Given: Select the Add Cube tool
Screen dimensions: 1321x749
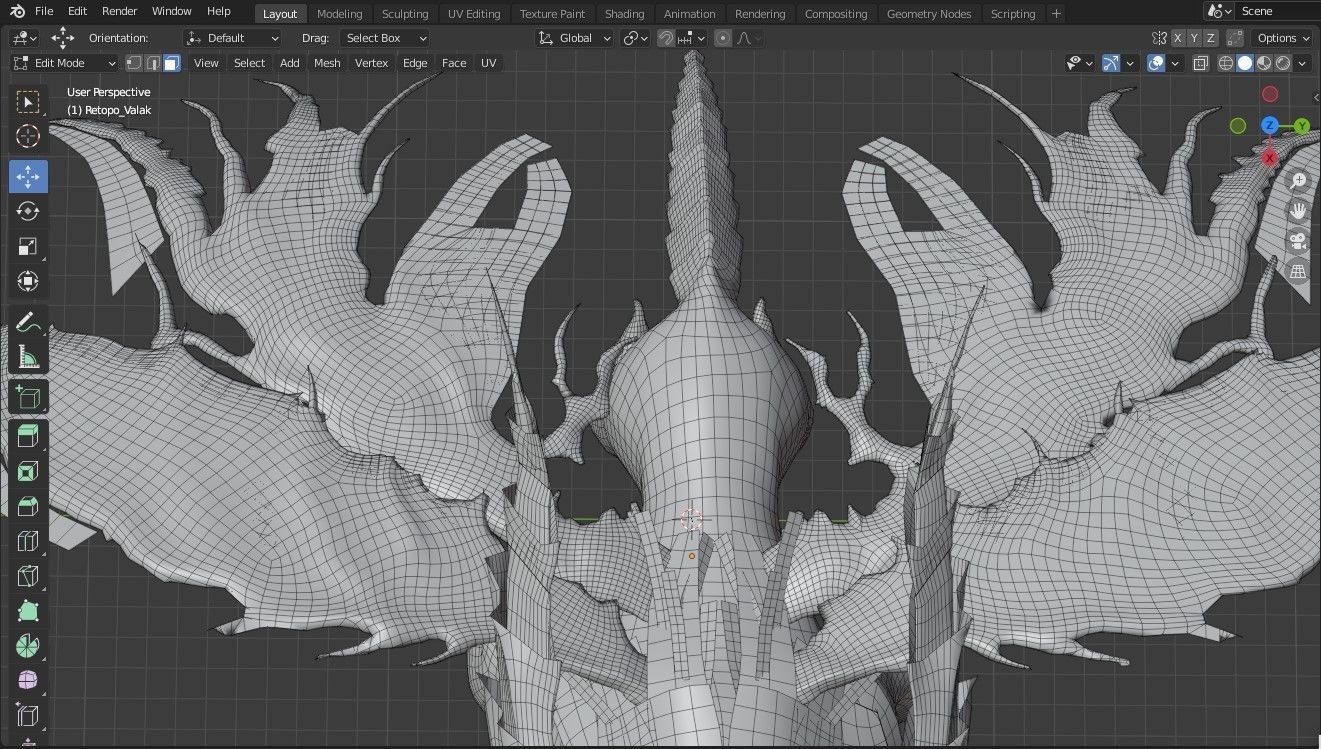Looking at the screenshot, I should point(28,397).
